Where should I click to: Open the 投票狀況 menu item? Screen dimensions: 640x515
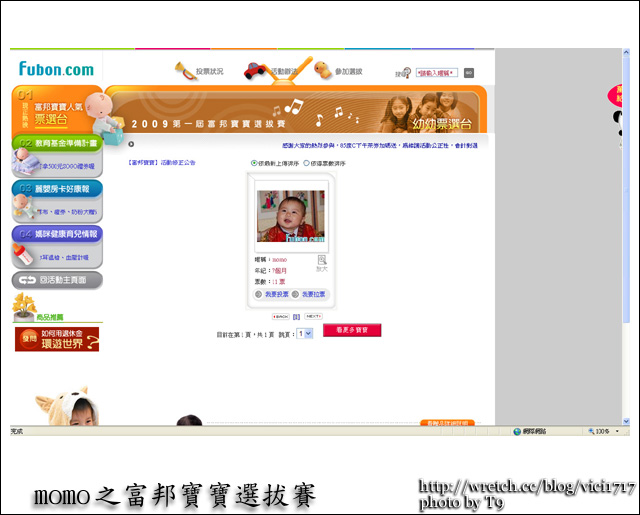[209, 71]
